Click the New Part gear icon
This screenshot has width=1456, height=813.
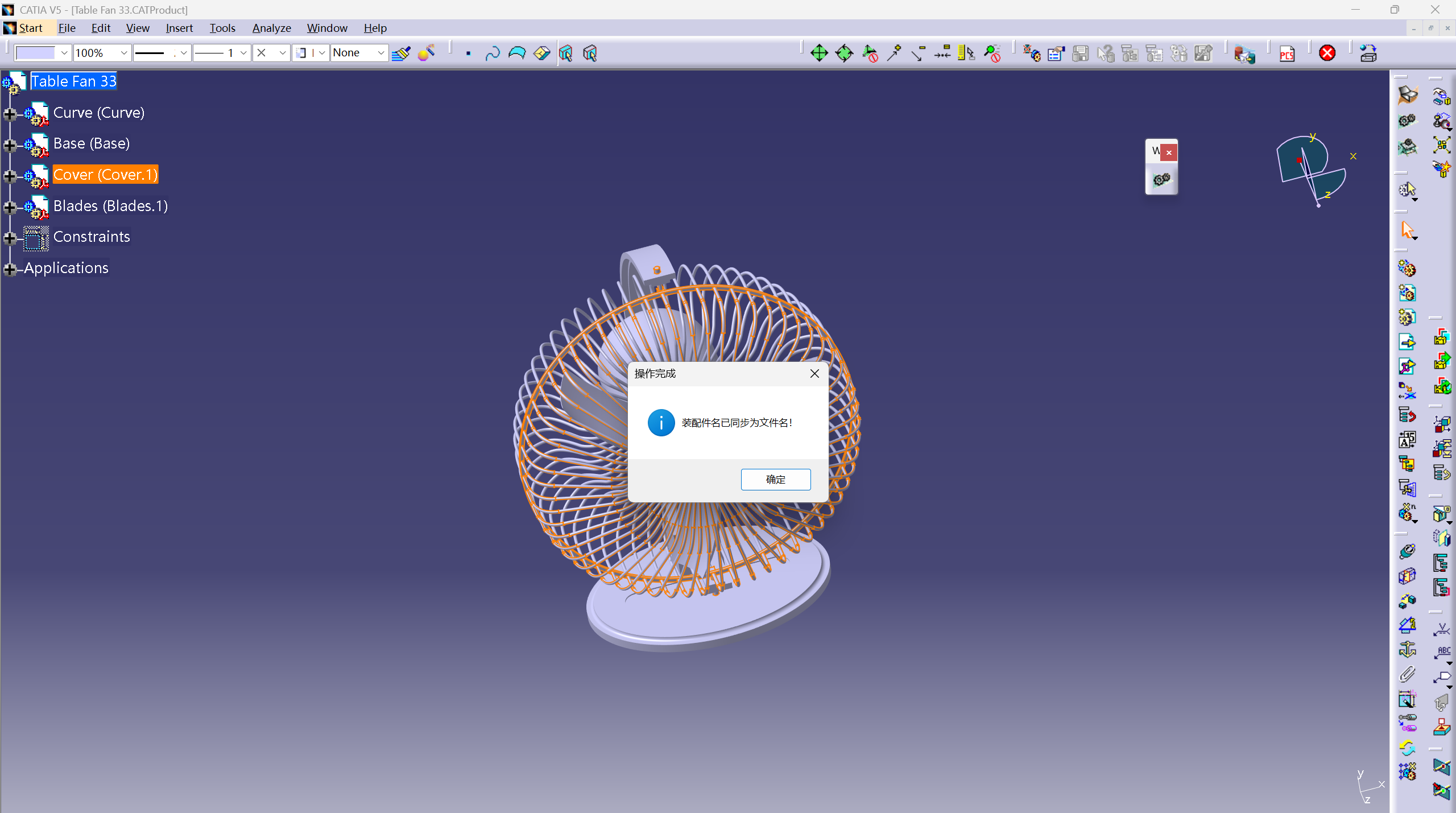pyautogui.click(x=1408, y=317)
